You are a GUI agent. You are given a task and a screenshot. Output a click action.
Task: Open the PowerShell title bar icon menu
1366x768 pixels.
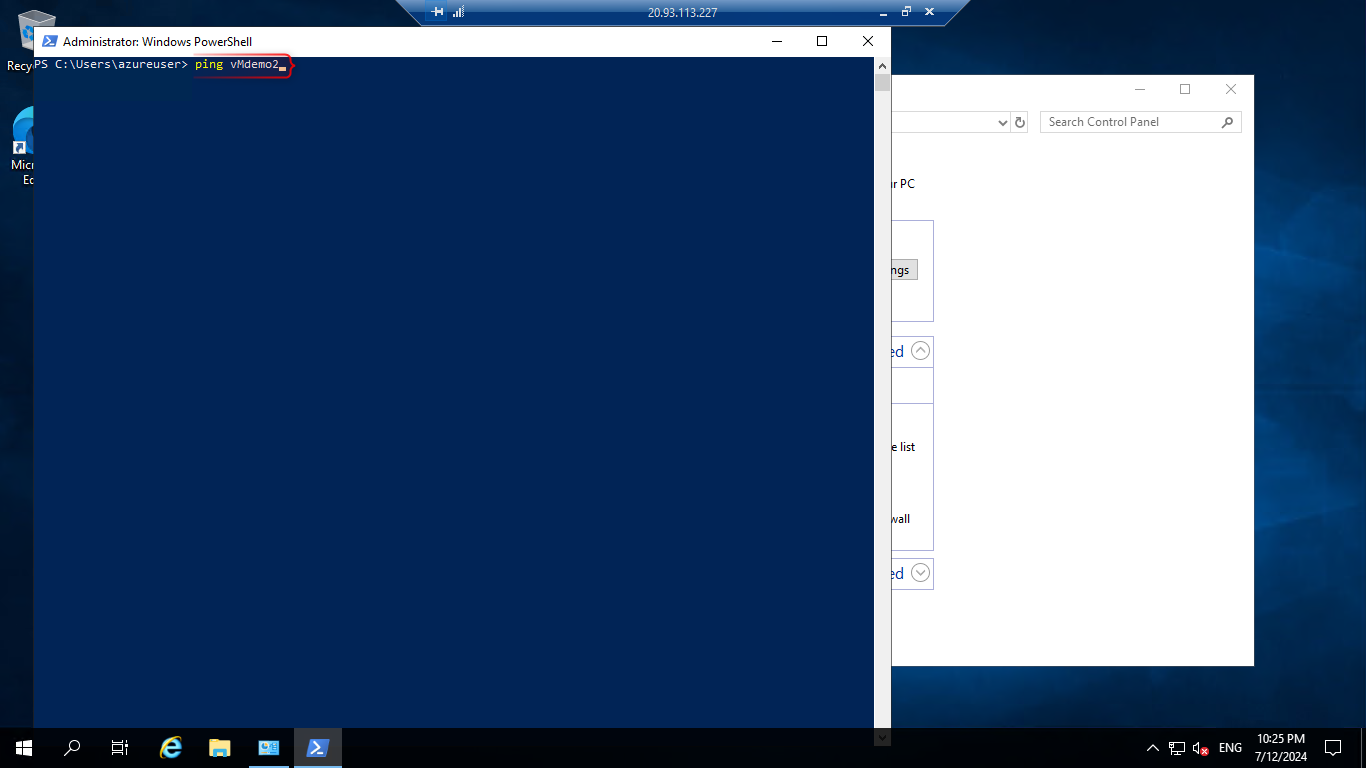tap(49, 41)
